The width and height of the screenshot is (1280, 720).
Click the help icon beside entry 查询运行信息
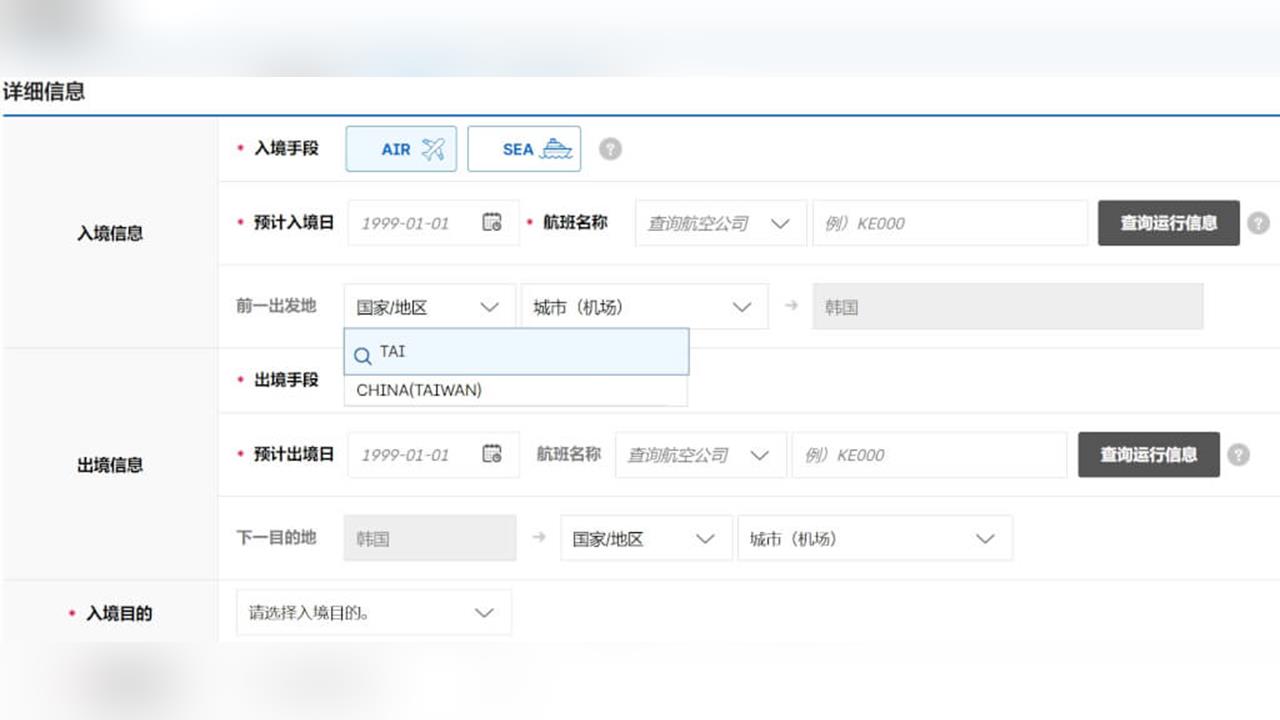[1258, 223]
